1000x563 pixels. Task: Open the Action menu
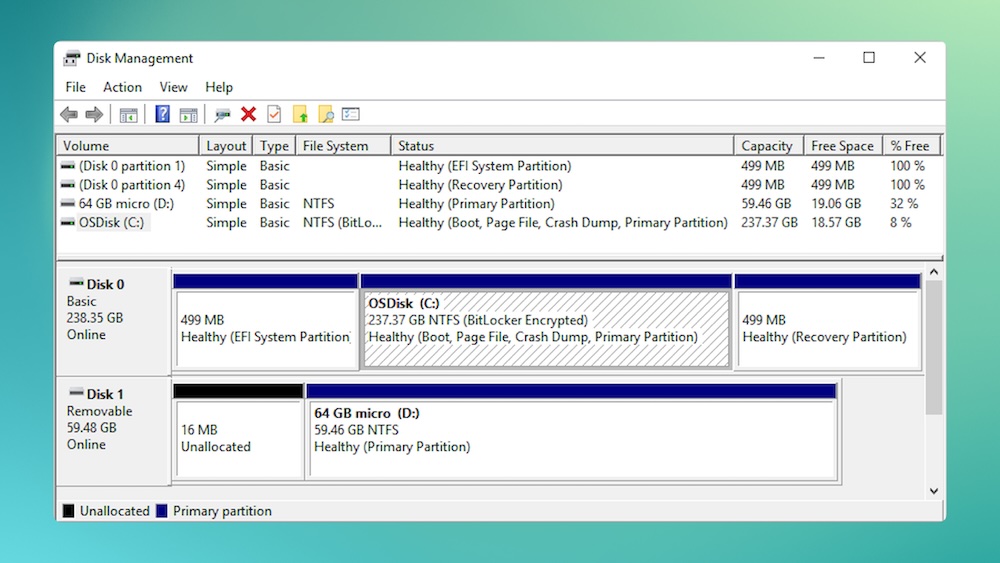122,87
